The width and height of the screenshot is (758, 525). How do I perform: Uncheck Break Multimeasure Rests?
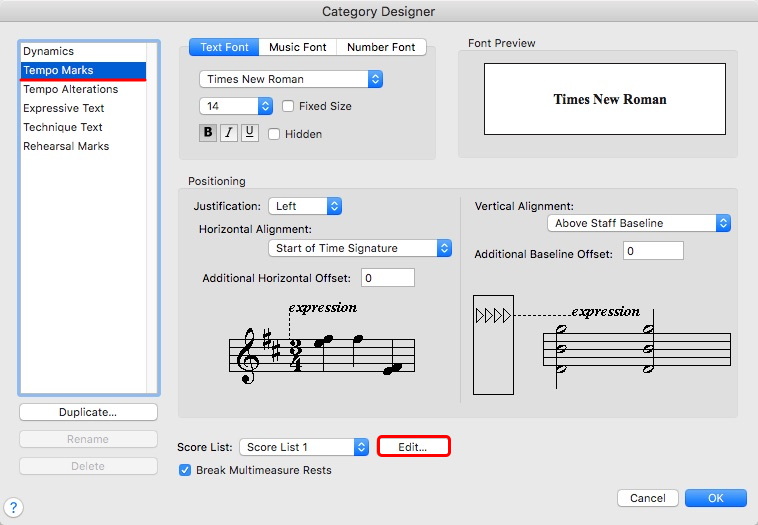(x=185, y=470)
